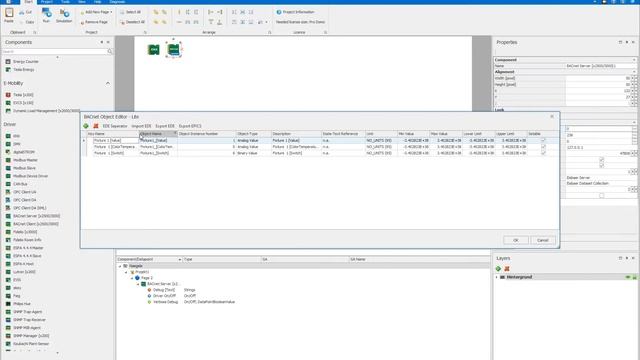Add new object with green plus icon
Viewport: 640px width, 360px height.
point(86,126)
